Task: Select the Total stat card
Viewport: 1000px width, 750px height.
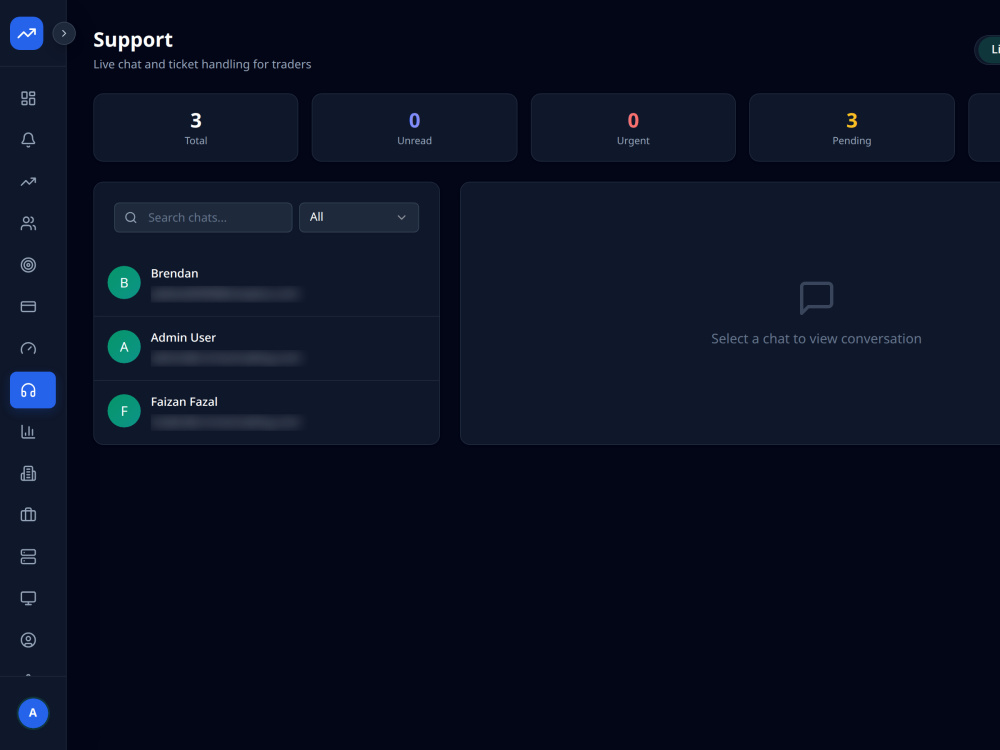Action: pyautogui.click(x=196, y=128)
